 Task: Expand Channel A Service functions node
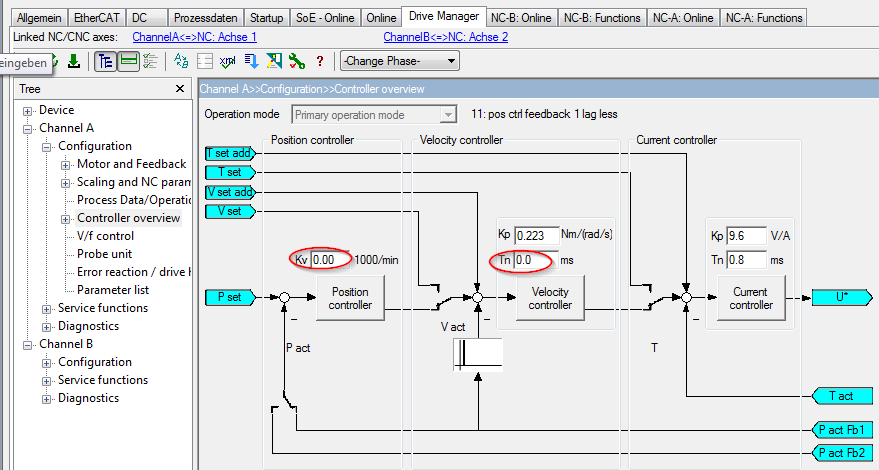47,309
